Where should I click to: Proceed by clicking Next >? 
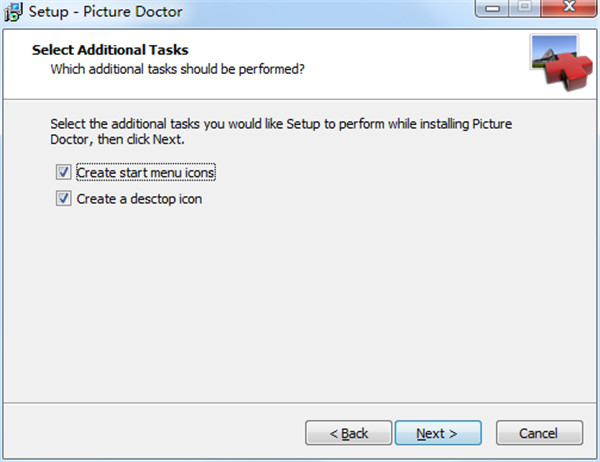click(x=438, y=433)
